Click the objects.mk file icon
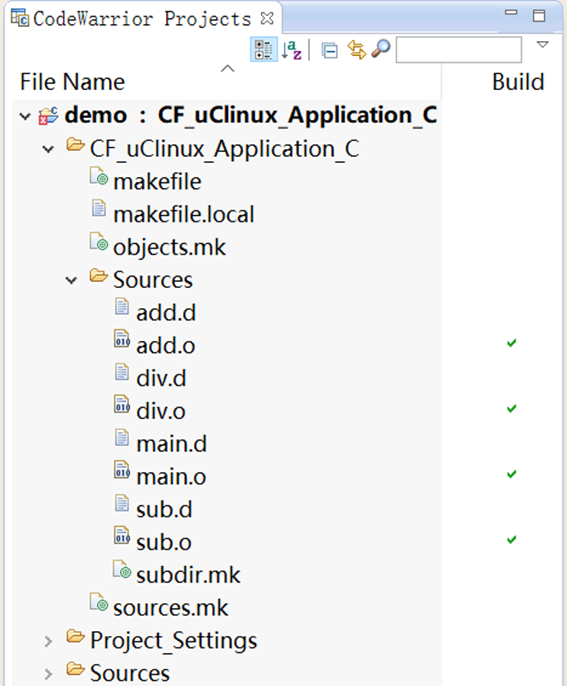 click(99, 242)
